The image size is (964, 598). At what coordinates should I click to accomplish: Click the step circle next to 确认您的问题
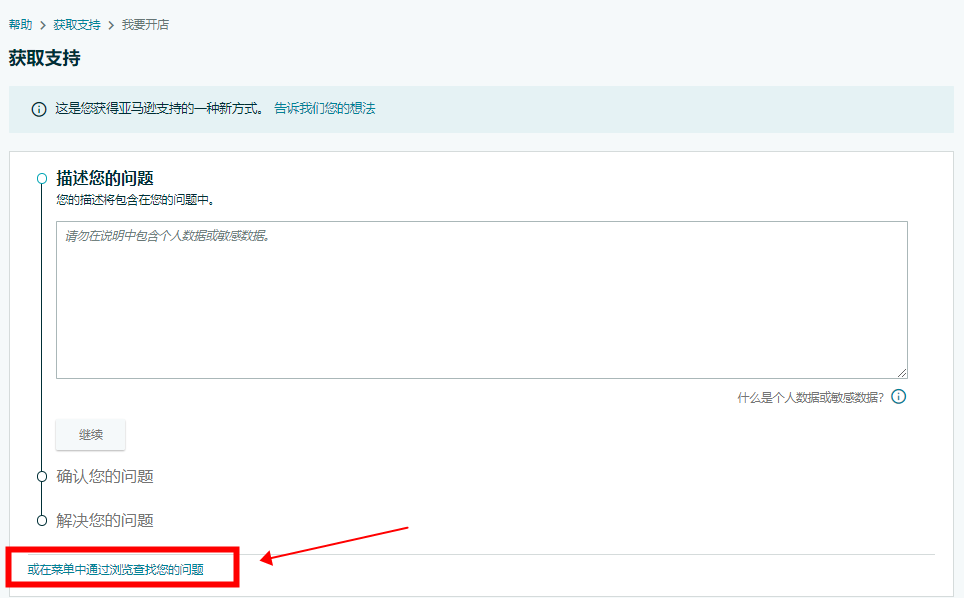pos(42,476)
